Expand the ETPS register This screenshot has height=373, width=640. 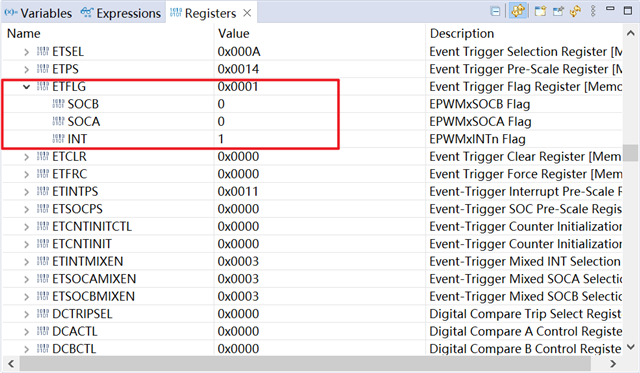(x=27, y=70)
